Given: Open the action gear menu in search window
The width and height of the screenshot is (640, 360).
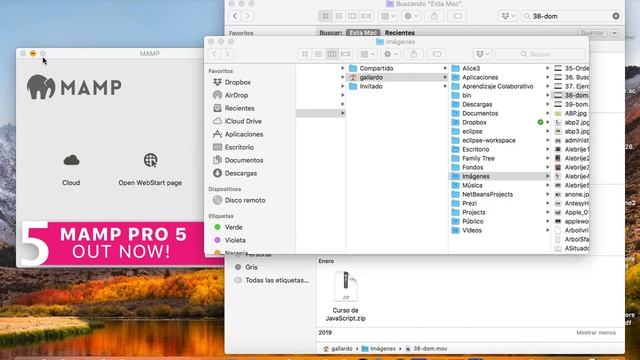Looking at the screenshot, I should tap(411, 16).
